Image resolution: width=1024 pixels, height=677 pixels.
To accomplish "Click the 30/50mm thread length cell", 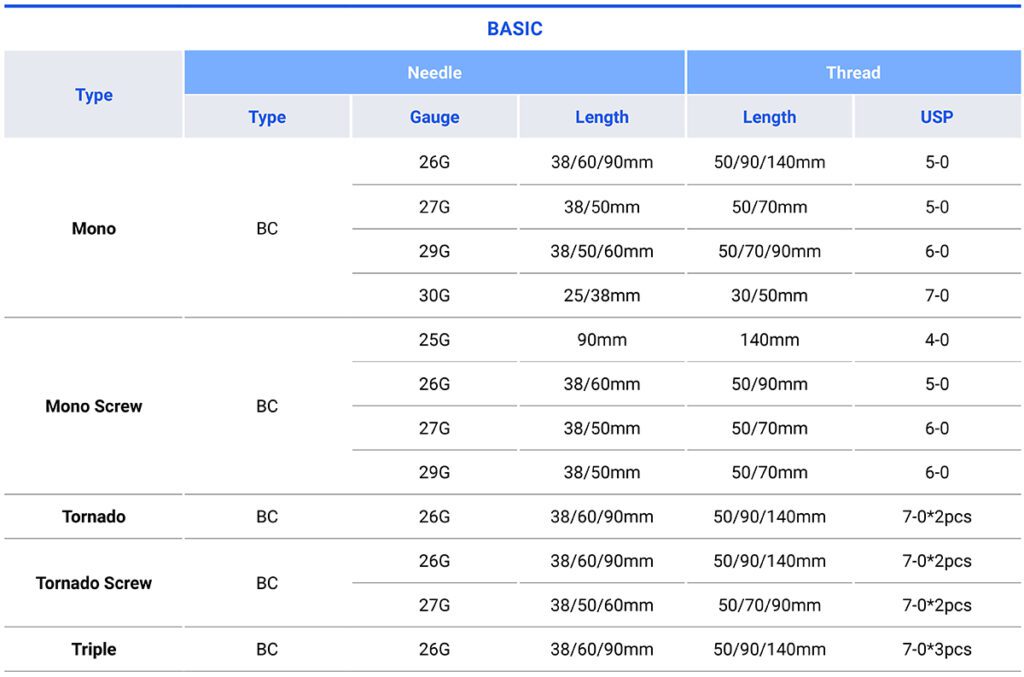I will click(x=769, y=296).
